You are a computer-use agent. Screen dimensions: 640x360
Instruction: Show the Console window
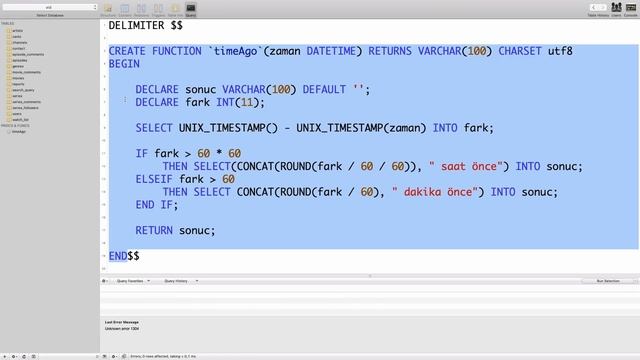coord(631,9)
